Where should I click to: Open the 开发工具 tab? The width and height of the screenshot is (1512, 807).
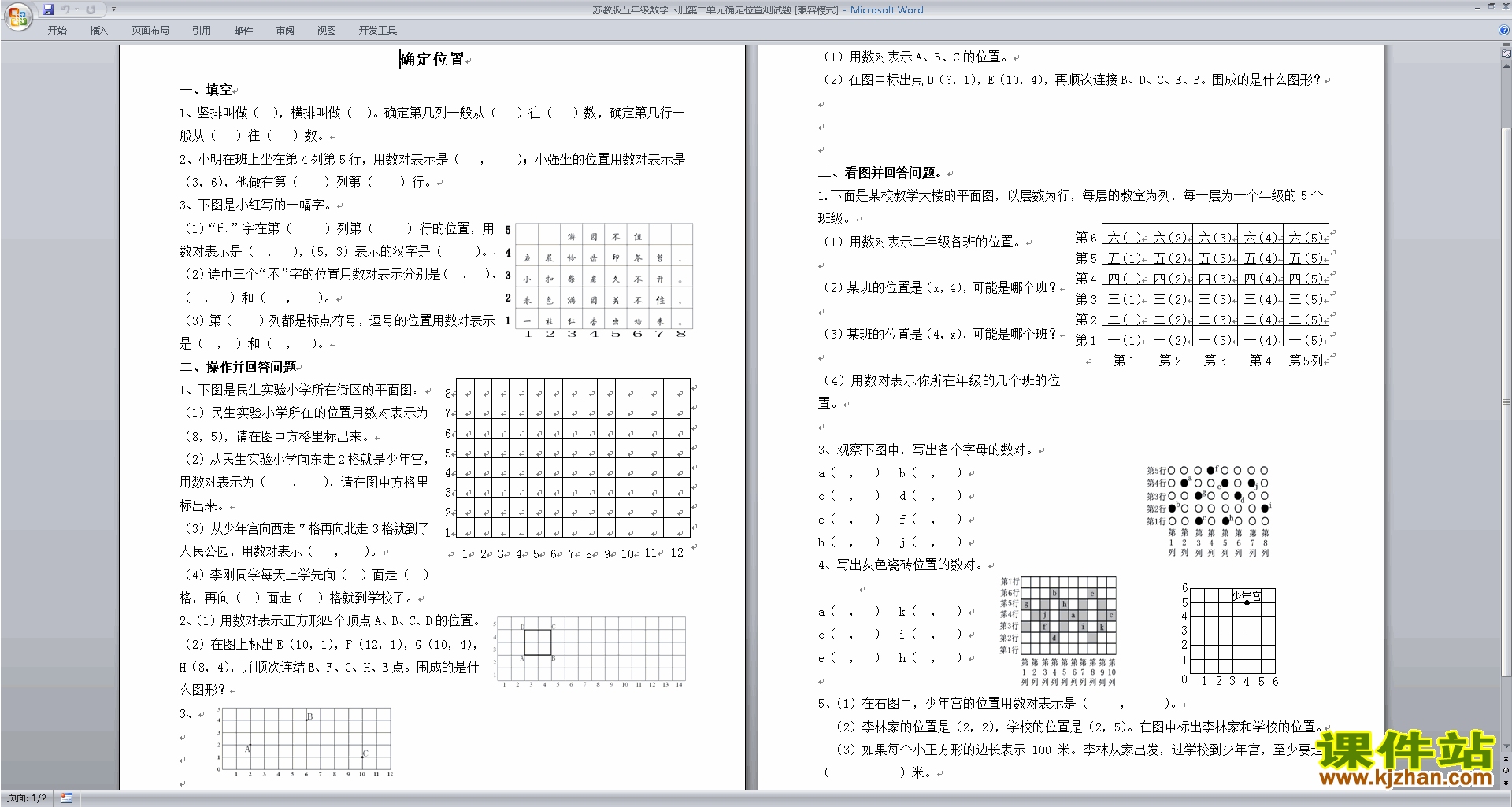378,30
